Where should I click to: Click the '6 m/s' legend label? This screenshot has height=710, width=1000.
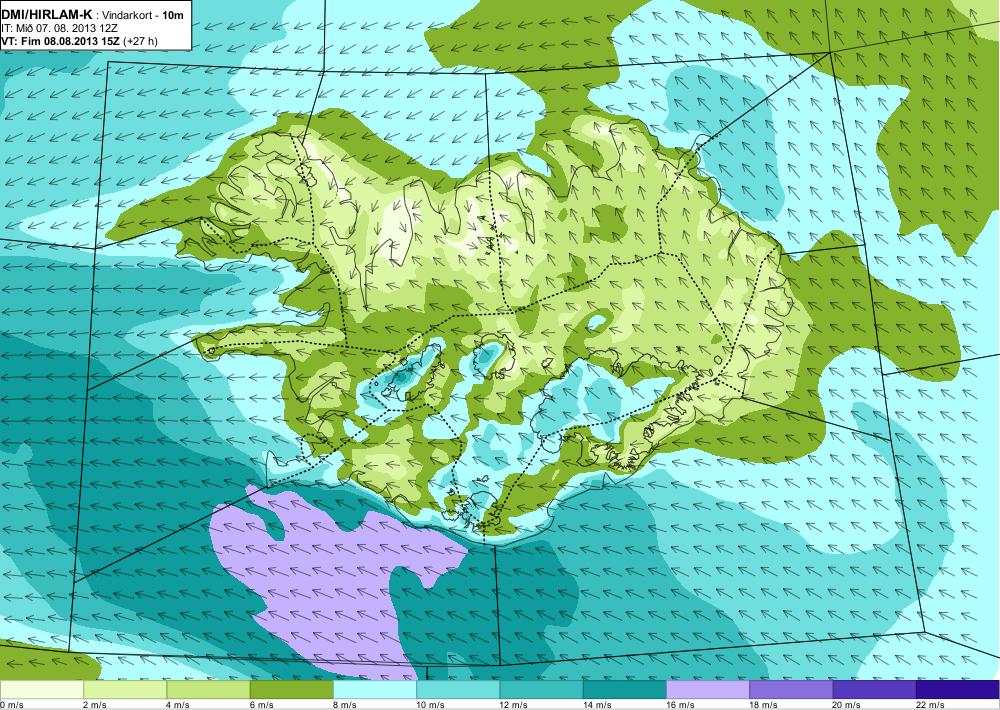261,705
